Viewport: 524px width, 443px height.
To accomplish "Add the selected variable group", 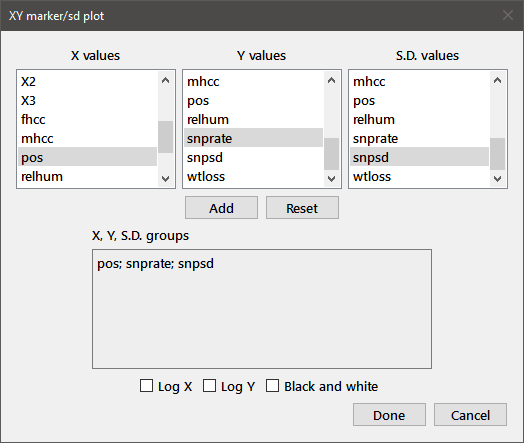I will click(x=222, y=208).
